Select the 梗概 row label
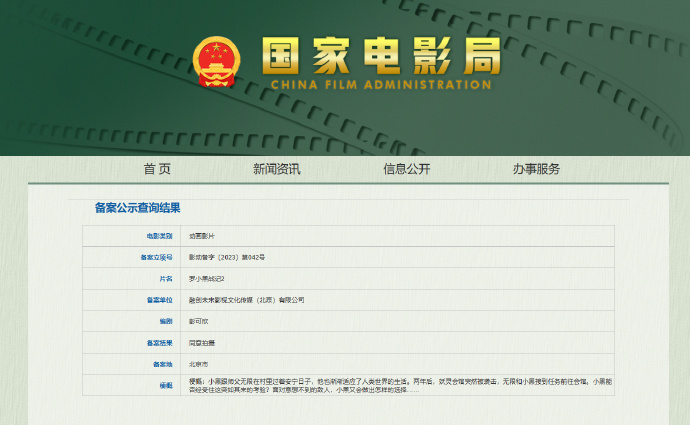The height and width of the screenshot is (425, 690). pyautogui.click(x=166, y=386)
